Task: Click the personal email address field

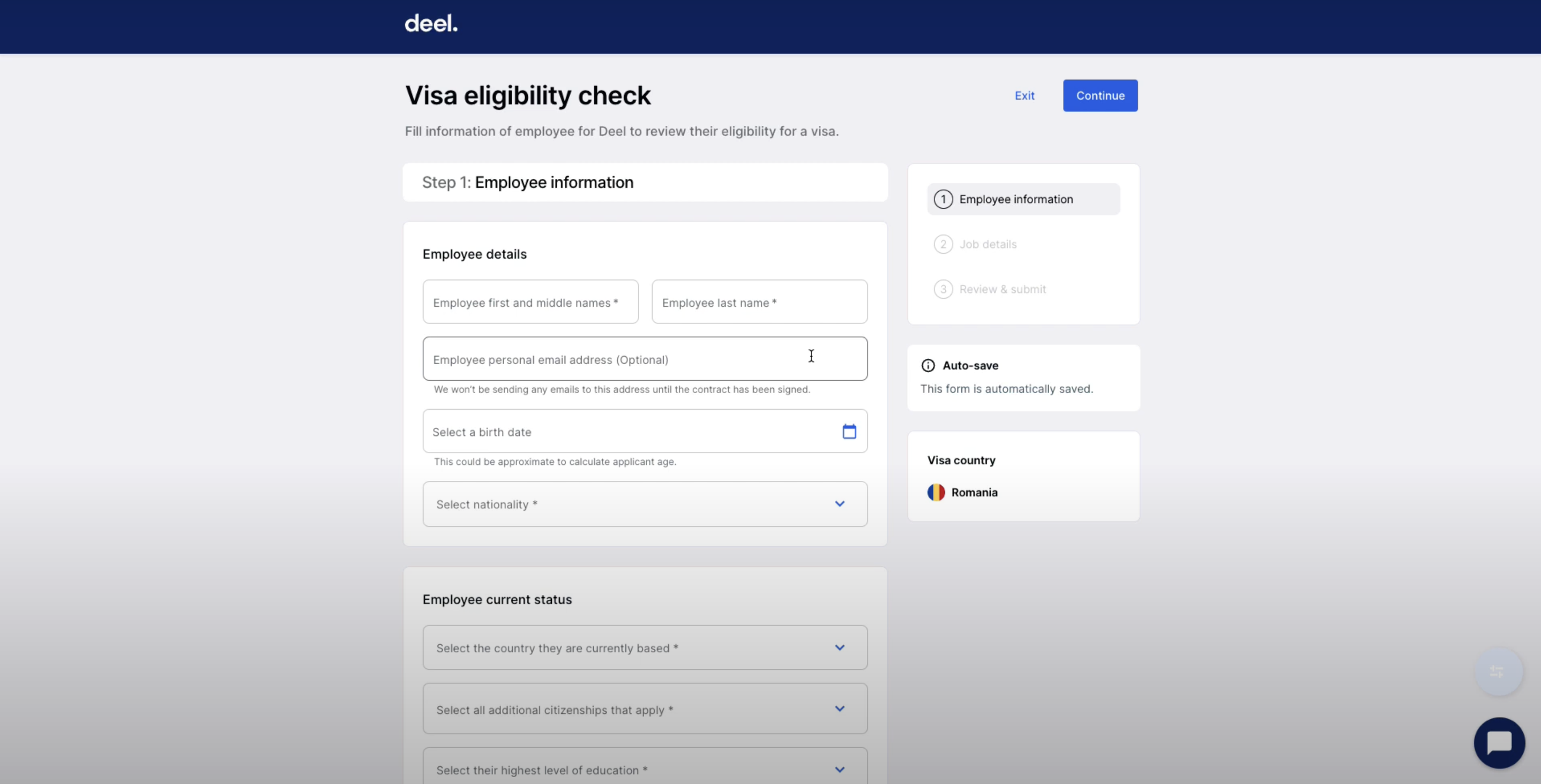Action: pos(645,359)
